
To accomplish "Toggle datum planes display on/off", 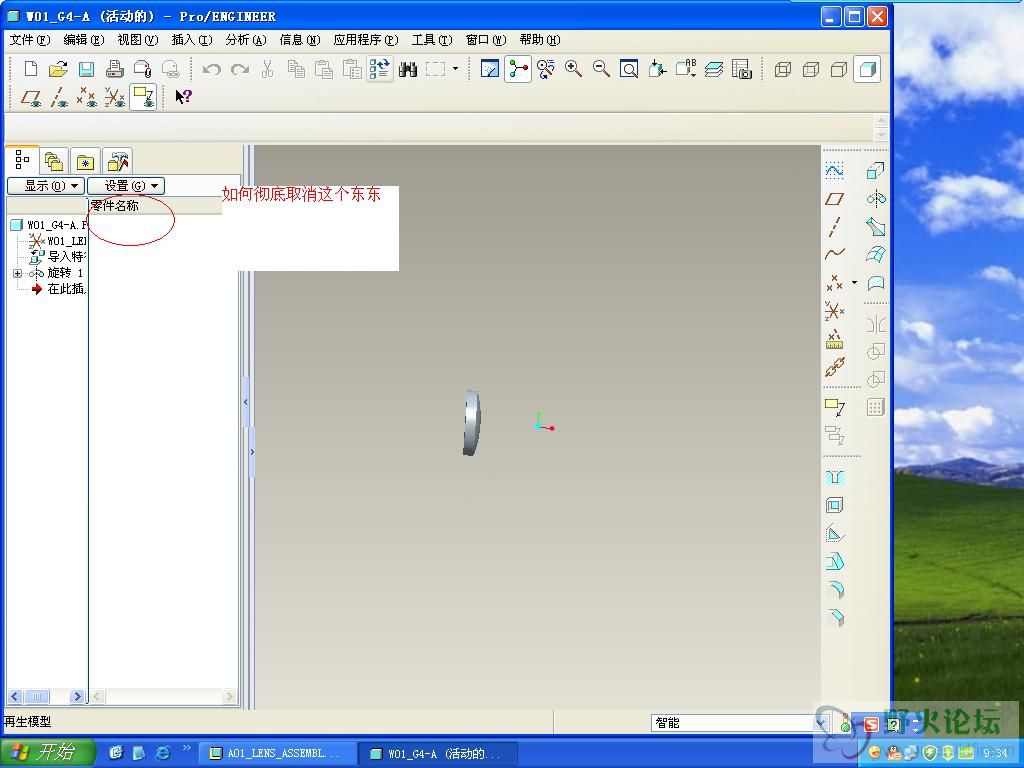I will click(x=31, y=97).
